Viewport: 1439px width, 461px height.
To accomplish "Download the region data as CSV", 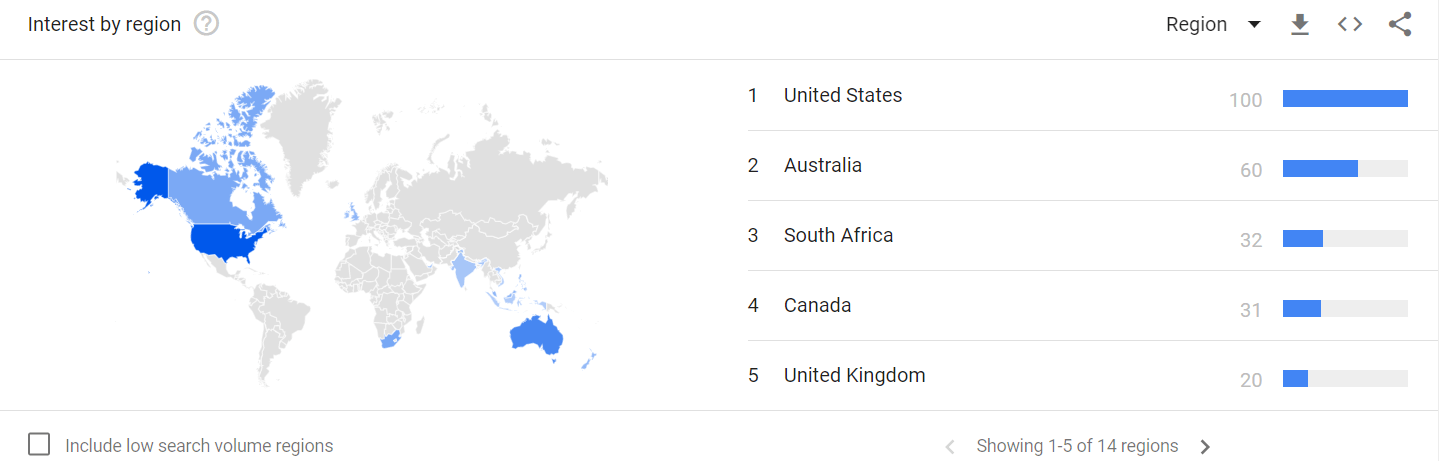I will tap(1299, 25).
